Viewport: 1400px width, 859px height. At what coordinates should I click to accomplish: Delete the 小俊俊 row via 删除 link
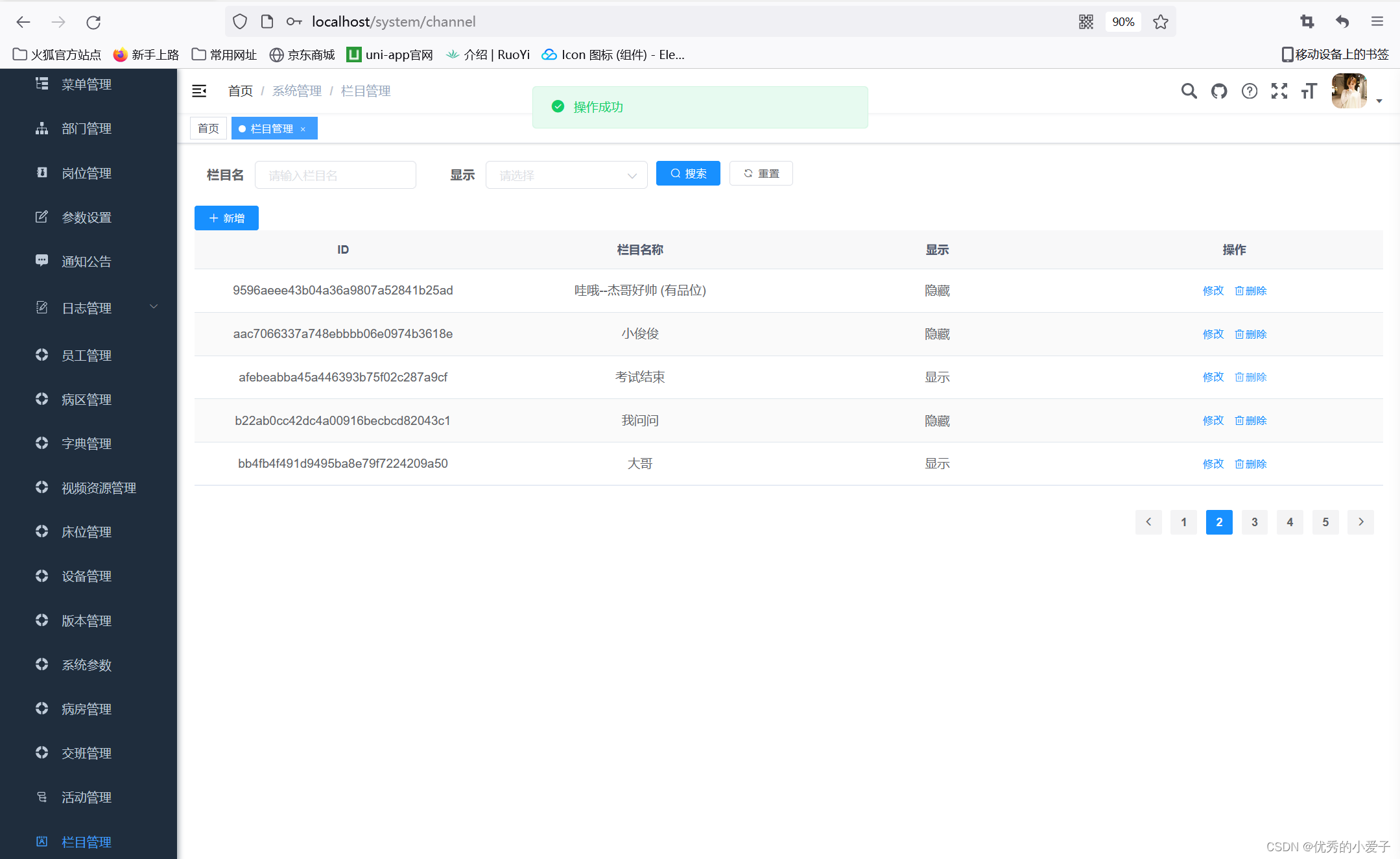1251,334
